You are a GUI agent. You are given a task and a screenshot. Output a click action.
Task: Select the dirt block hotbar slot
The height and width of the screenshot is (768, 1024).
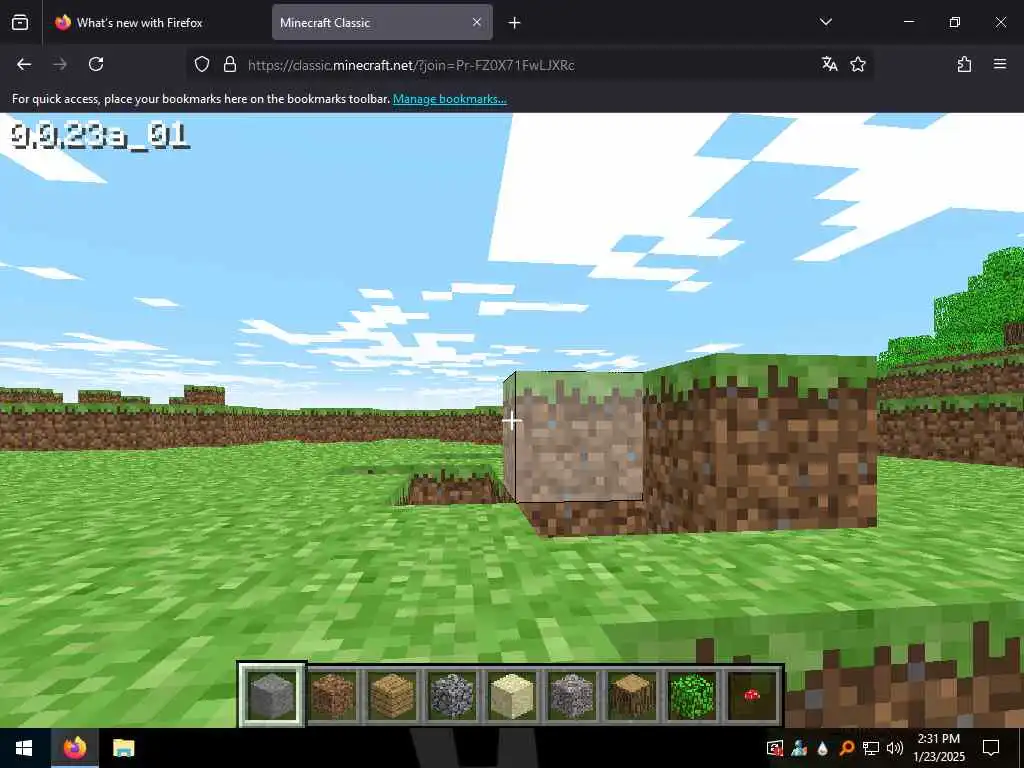pyautogui.click(x=332, y=695)
